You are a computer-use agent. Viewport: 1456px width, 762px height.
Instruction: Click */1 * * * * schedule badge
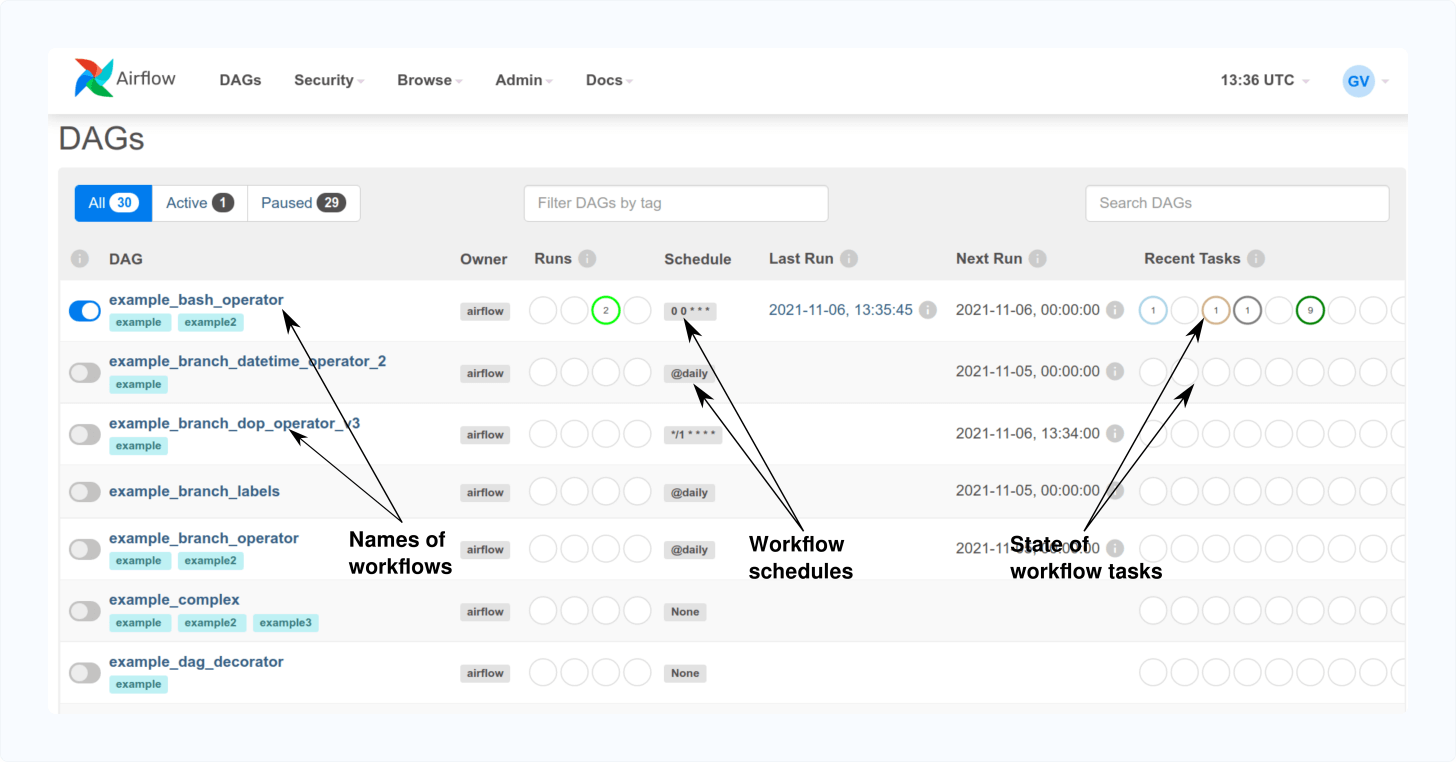point(692,435)
